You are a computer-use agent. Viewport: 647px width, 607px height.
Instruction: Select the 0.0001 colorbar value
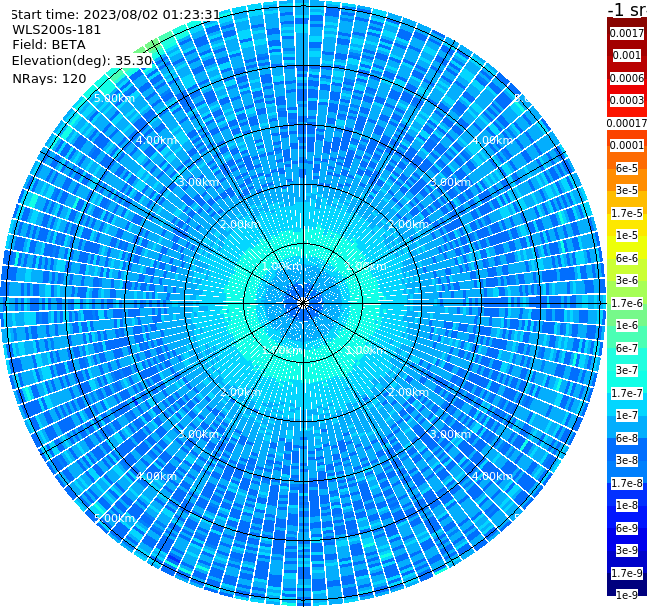[x=627, y=145]
